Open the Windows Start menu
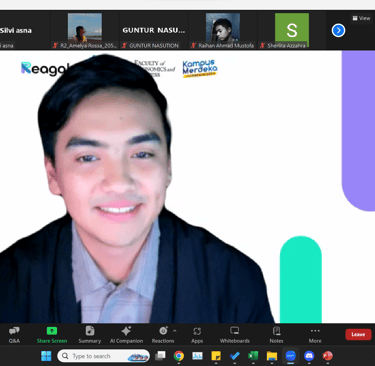Screen dimensions: 375x366 (46, 356)
